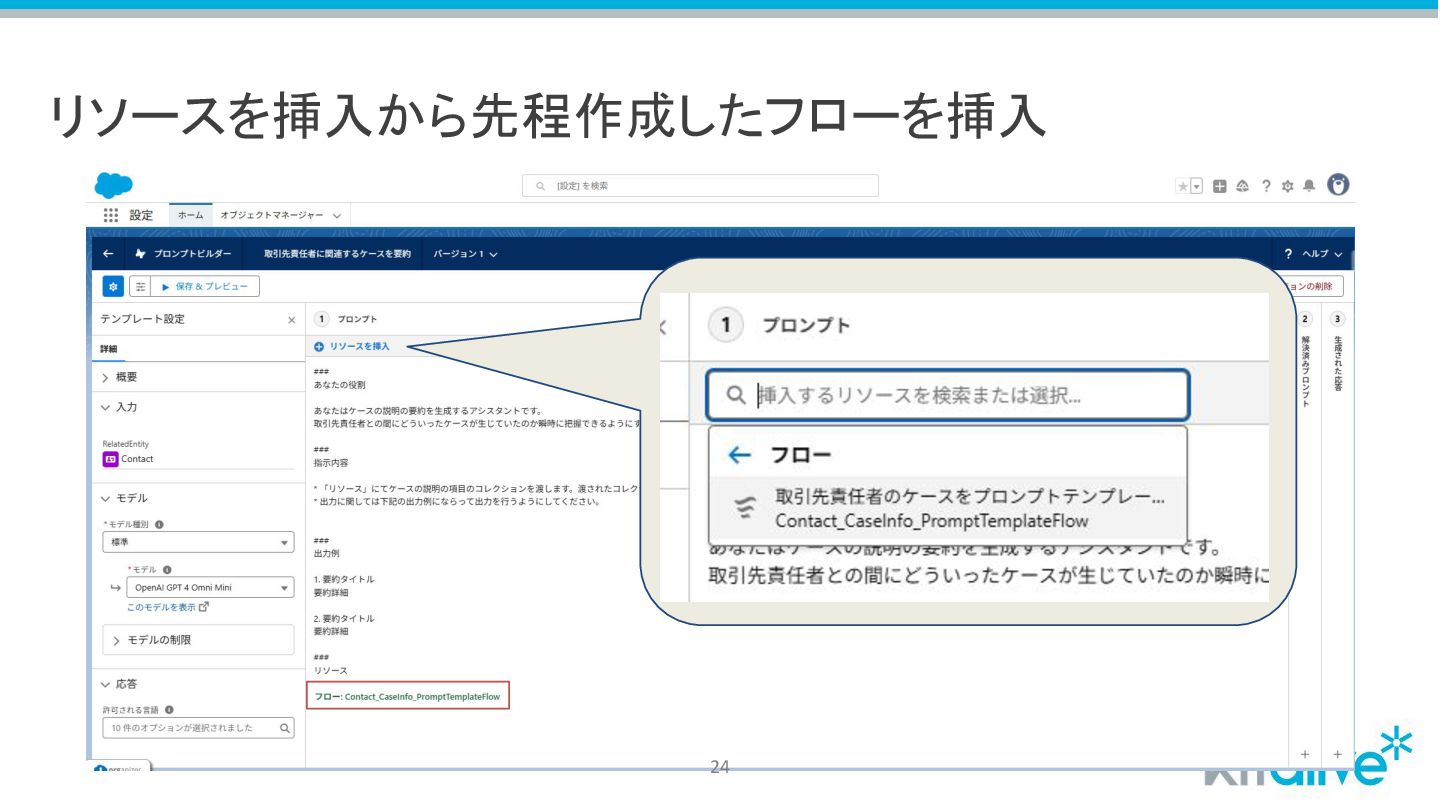1440x810 pixels.
Task: Click リソースを挿入 link
Action: pyautogui.click(x=352, y=347)
